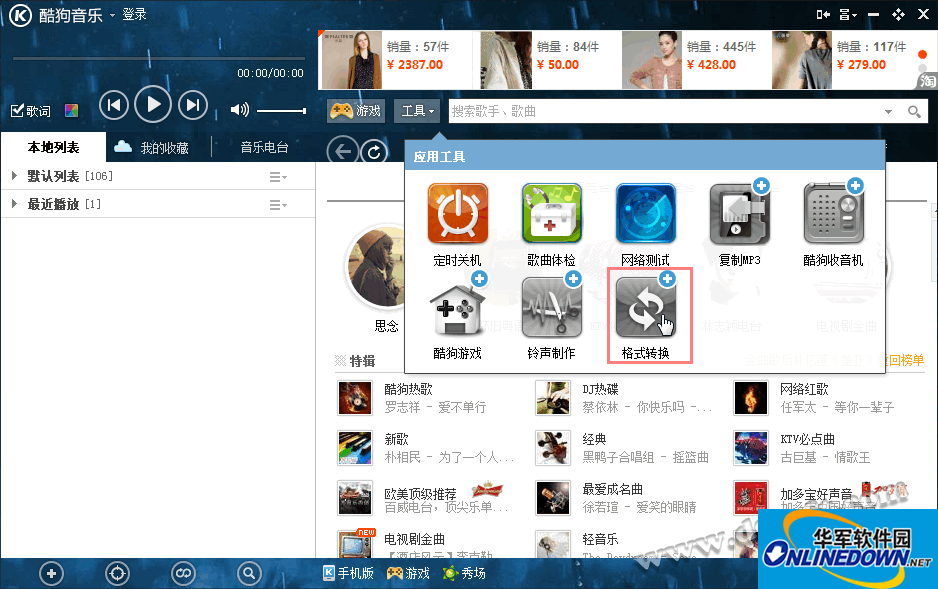938x589 pixels.
Task: Click the add songs plus icon at bottom
Action: click(x=51, y=574)
